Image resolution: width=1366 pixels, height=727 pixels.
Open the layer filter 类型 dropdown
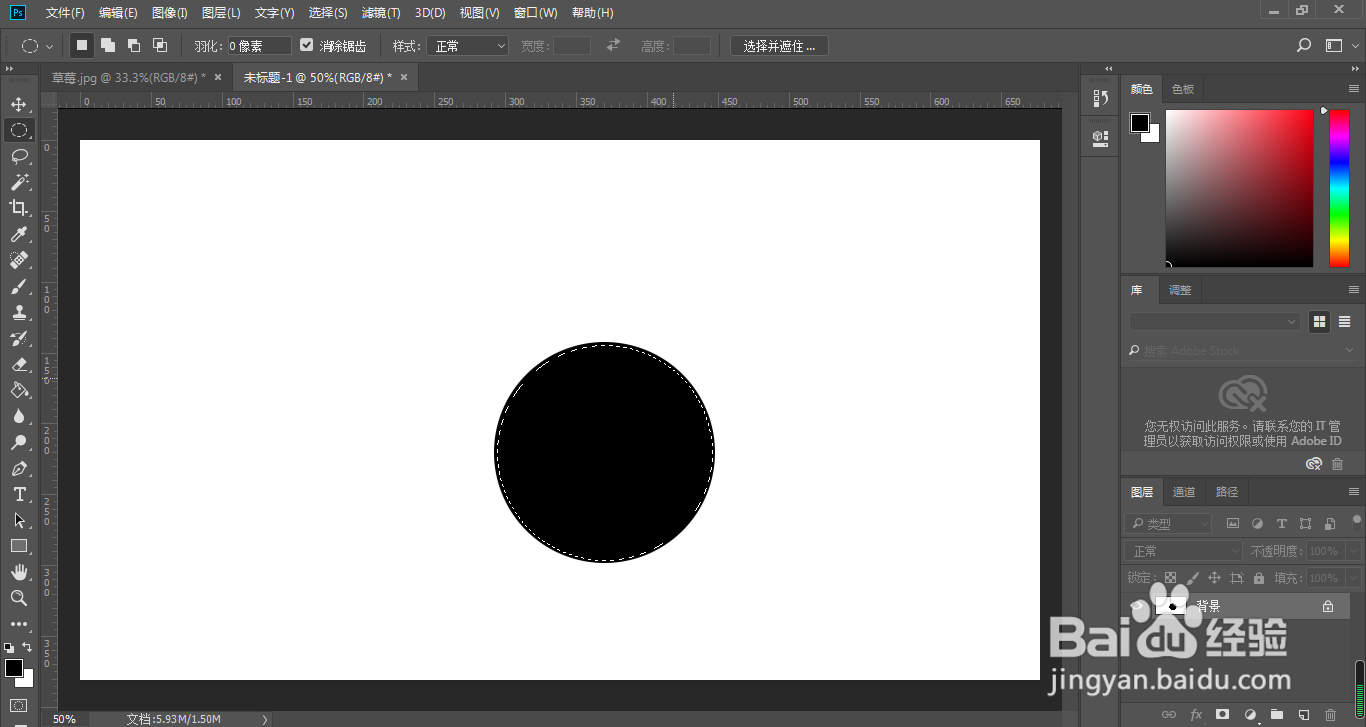tap(1168, 523)
